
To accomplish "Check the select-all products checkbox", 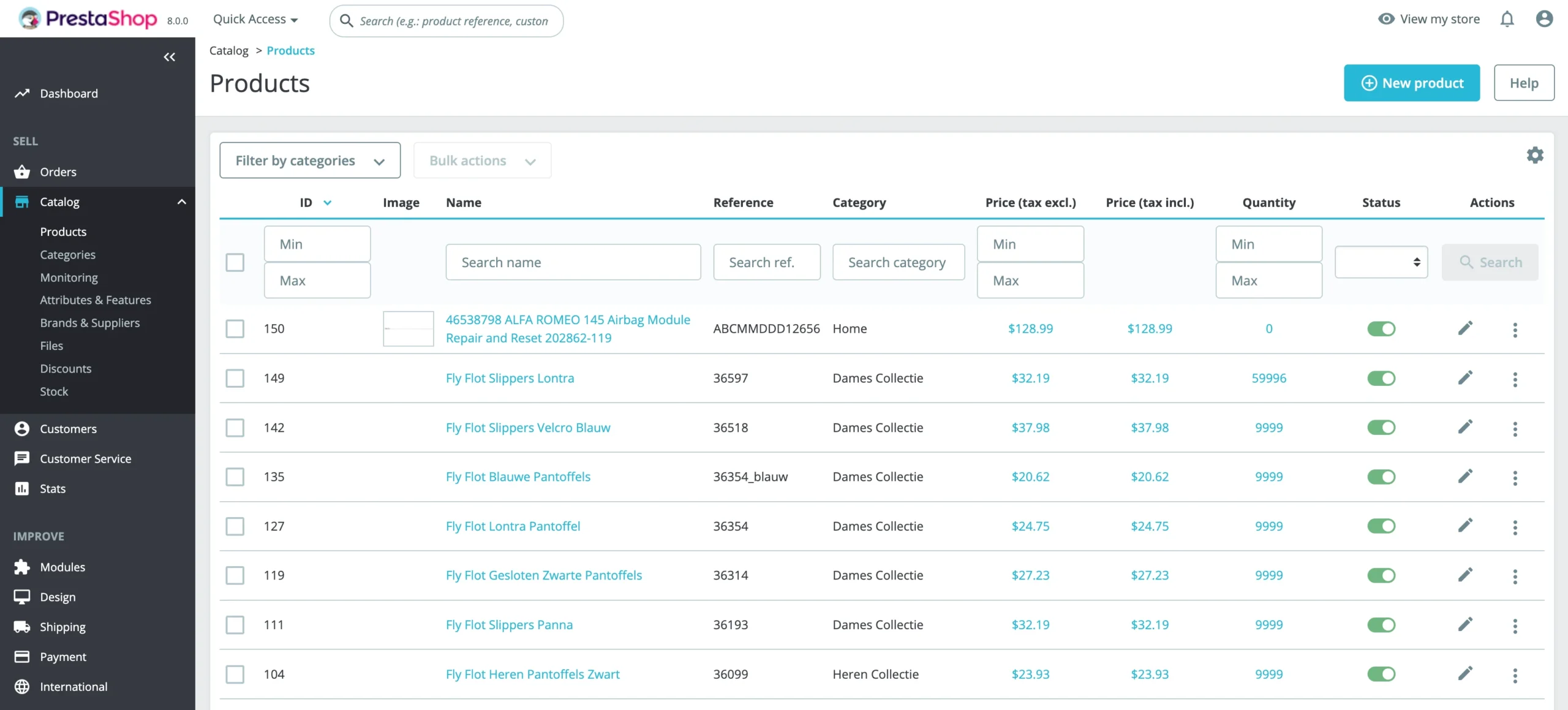I will pyautogui.click(x=235, y=262).
